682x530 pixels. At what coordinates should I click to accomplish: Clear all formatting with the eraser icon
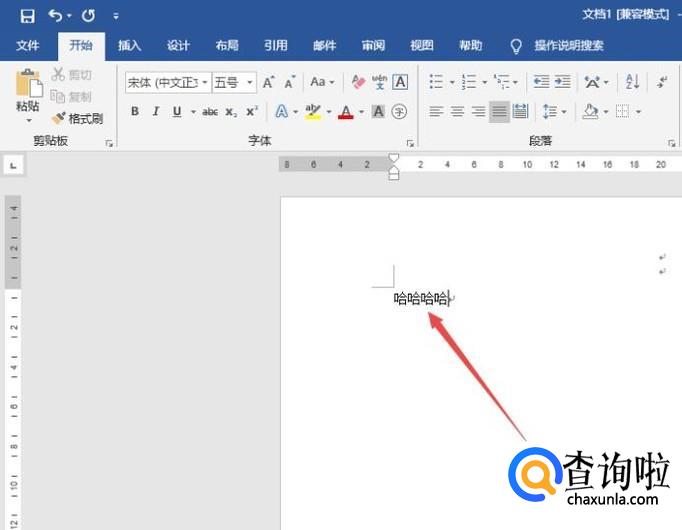pos(358,82)
